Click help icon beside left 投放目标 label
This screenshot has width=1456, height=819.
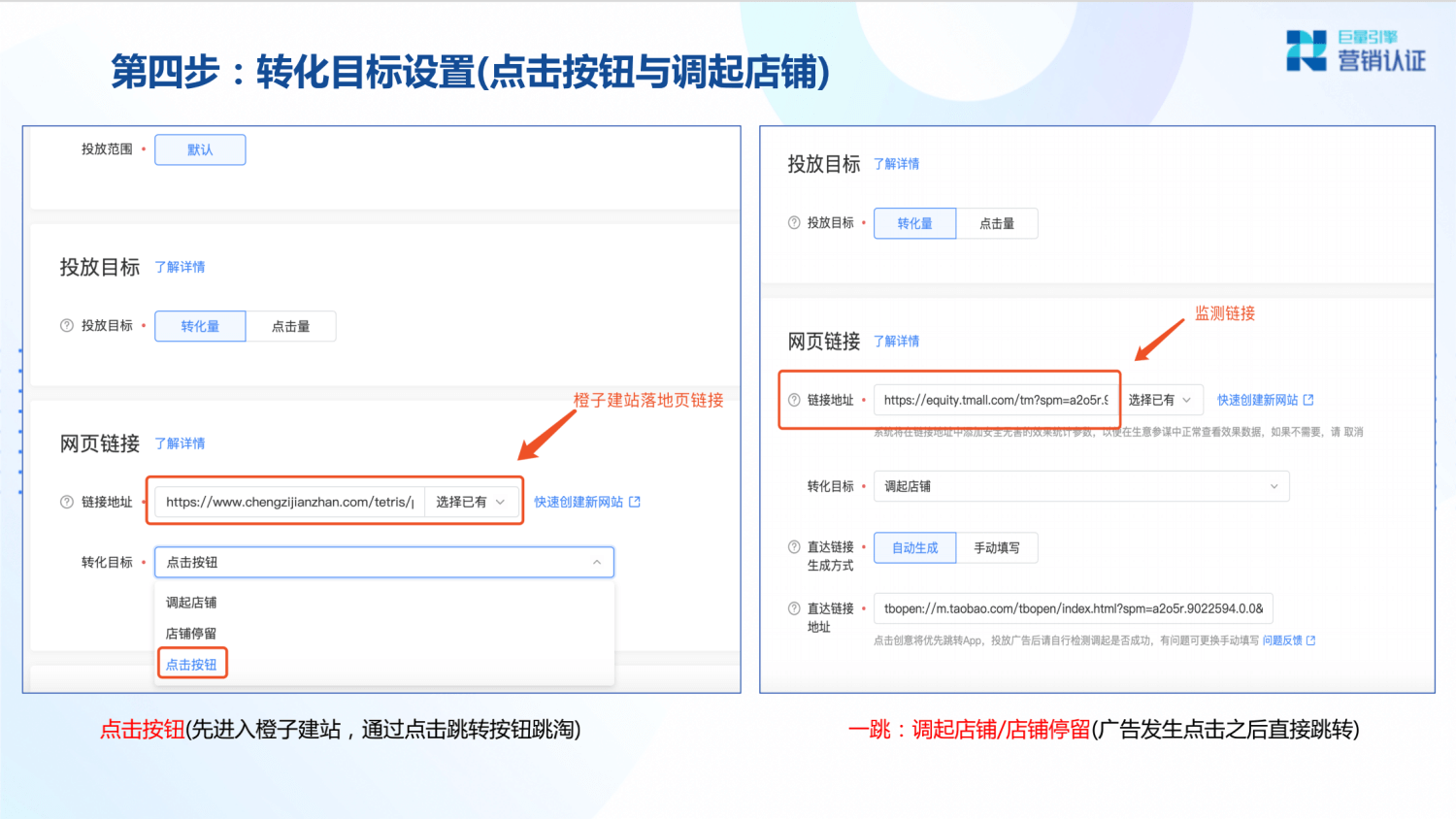coord(67,326)
